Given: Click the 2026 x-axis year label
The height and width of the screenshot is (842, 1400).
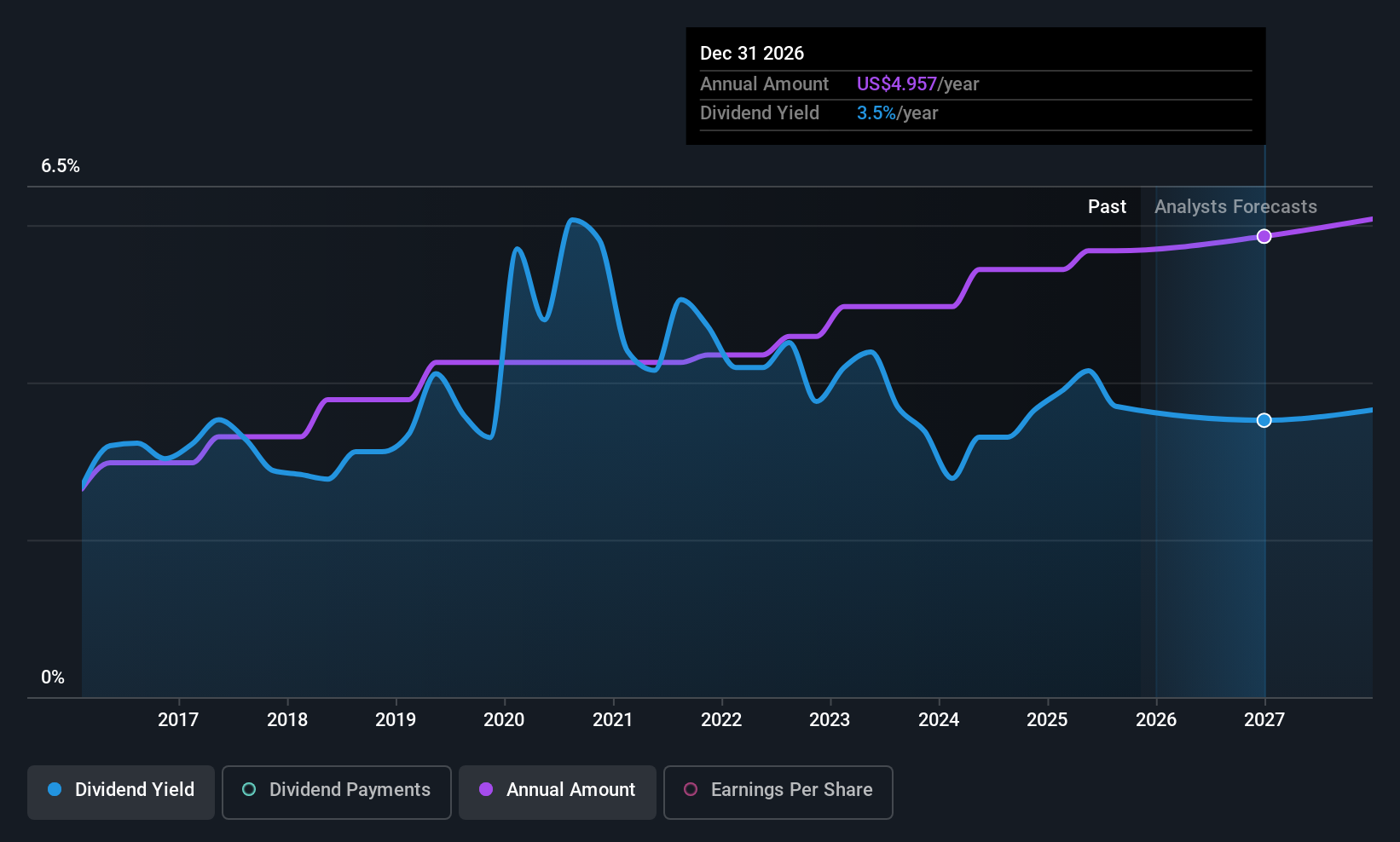Looking at the screenshot, I should [x=1156, y=720].
